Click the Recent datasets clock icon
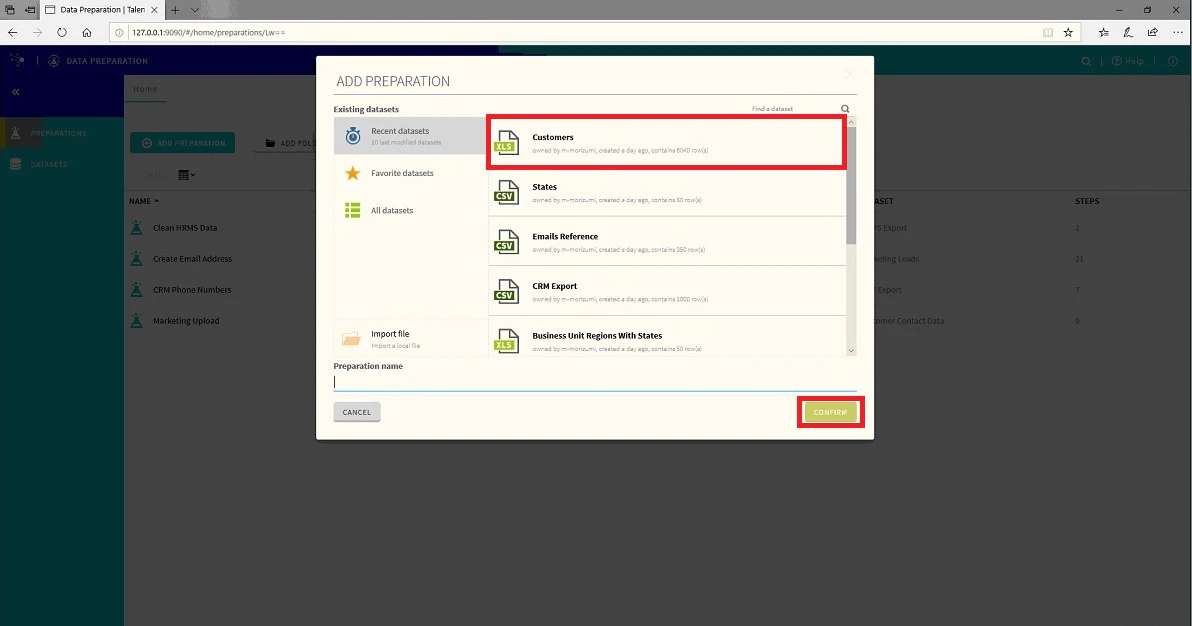This screenshot has height=626, width=1192. pyautogui.click(x=353, y=135)
